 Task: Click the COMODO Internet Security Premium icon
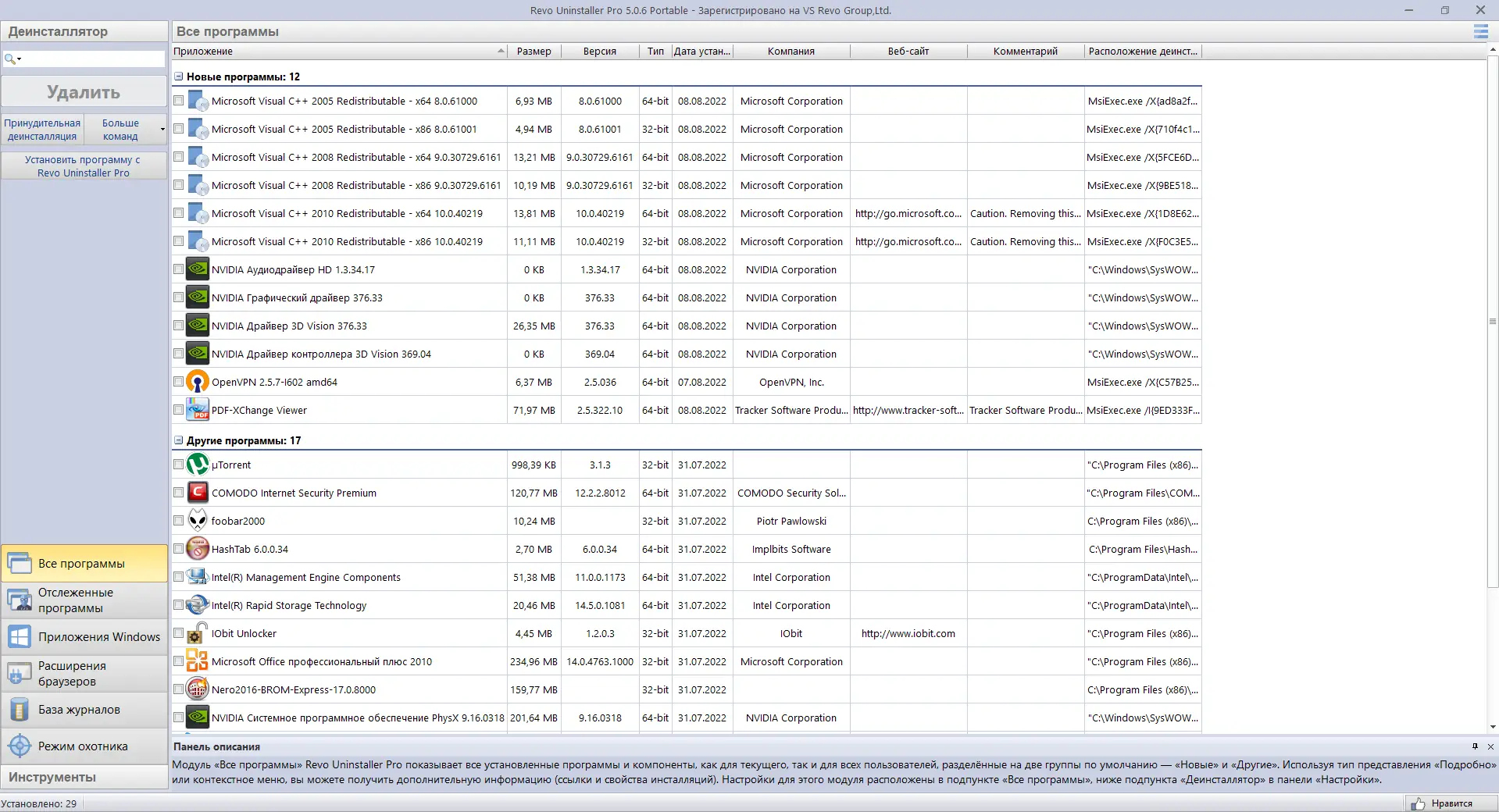tap(198, 493)
